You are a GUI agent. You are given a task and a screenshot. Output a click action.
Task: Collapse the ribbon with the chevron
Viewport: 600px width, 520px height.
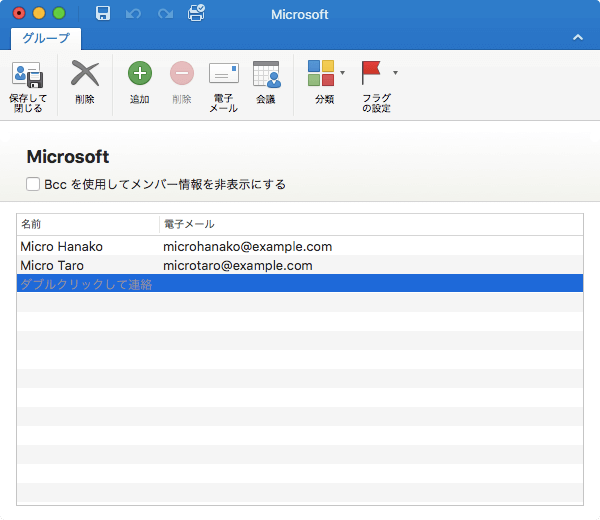(578, 37)
